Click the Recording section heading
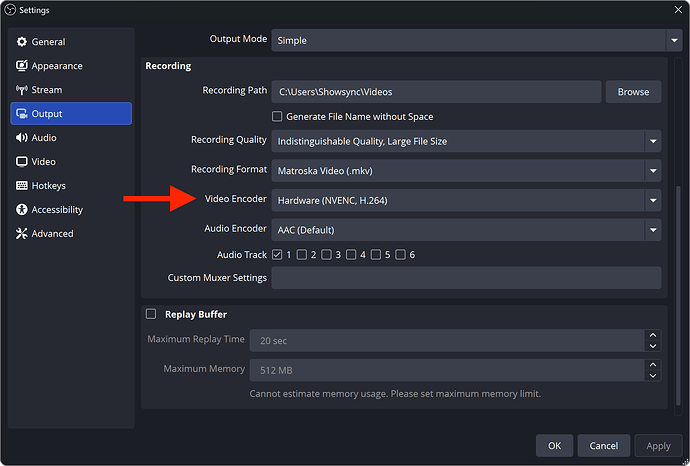690x466 pixels. (x=168, y=66)
